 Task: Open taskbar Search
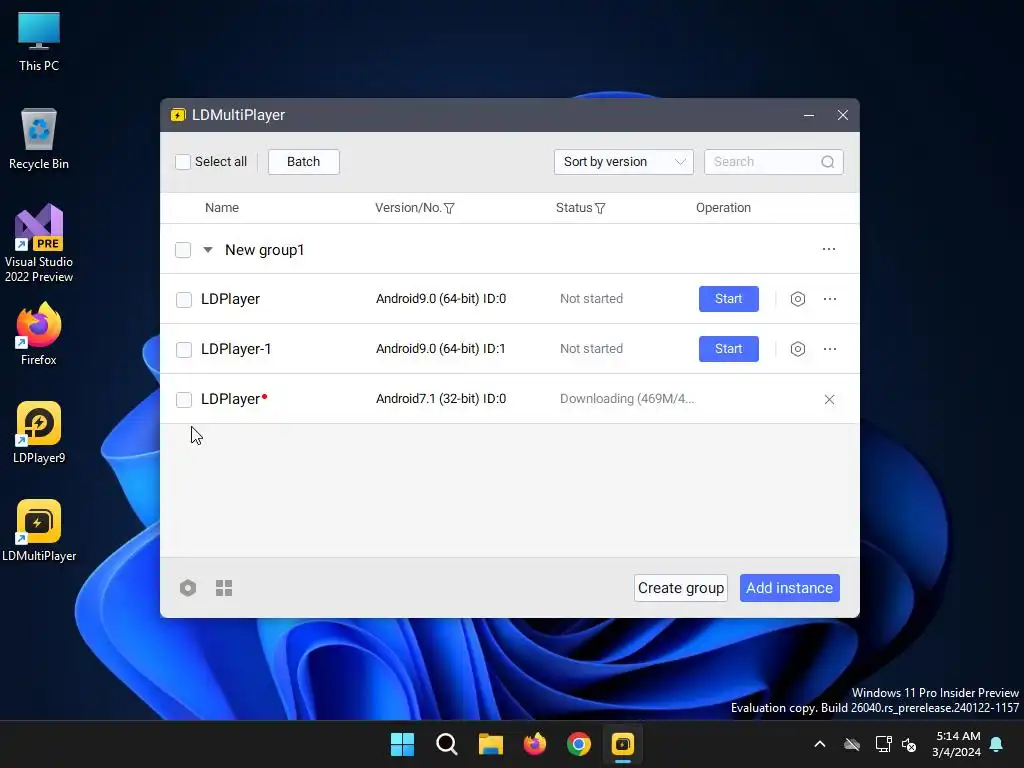447,744
